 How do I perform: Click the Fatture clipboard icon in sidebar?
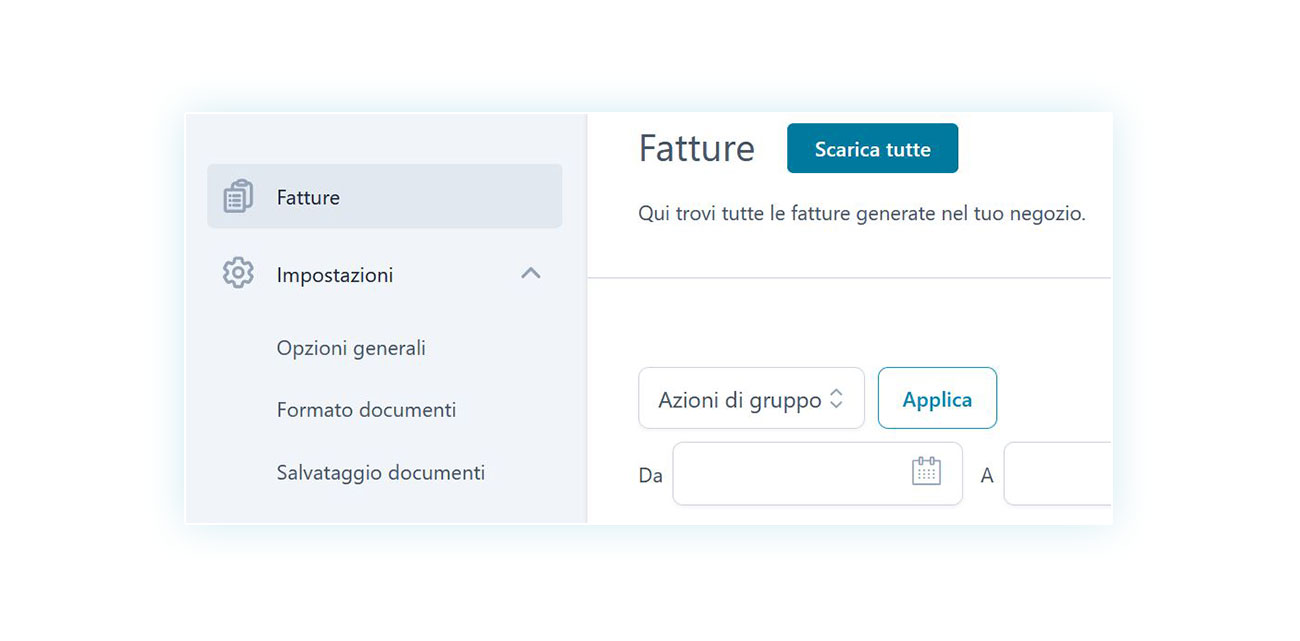point(238,197)
